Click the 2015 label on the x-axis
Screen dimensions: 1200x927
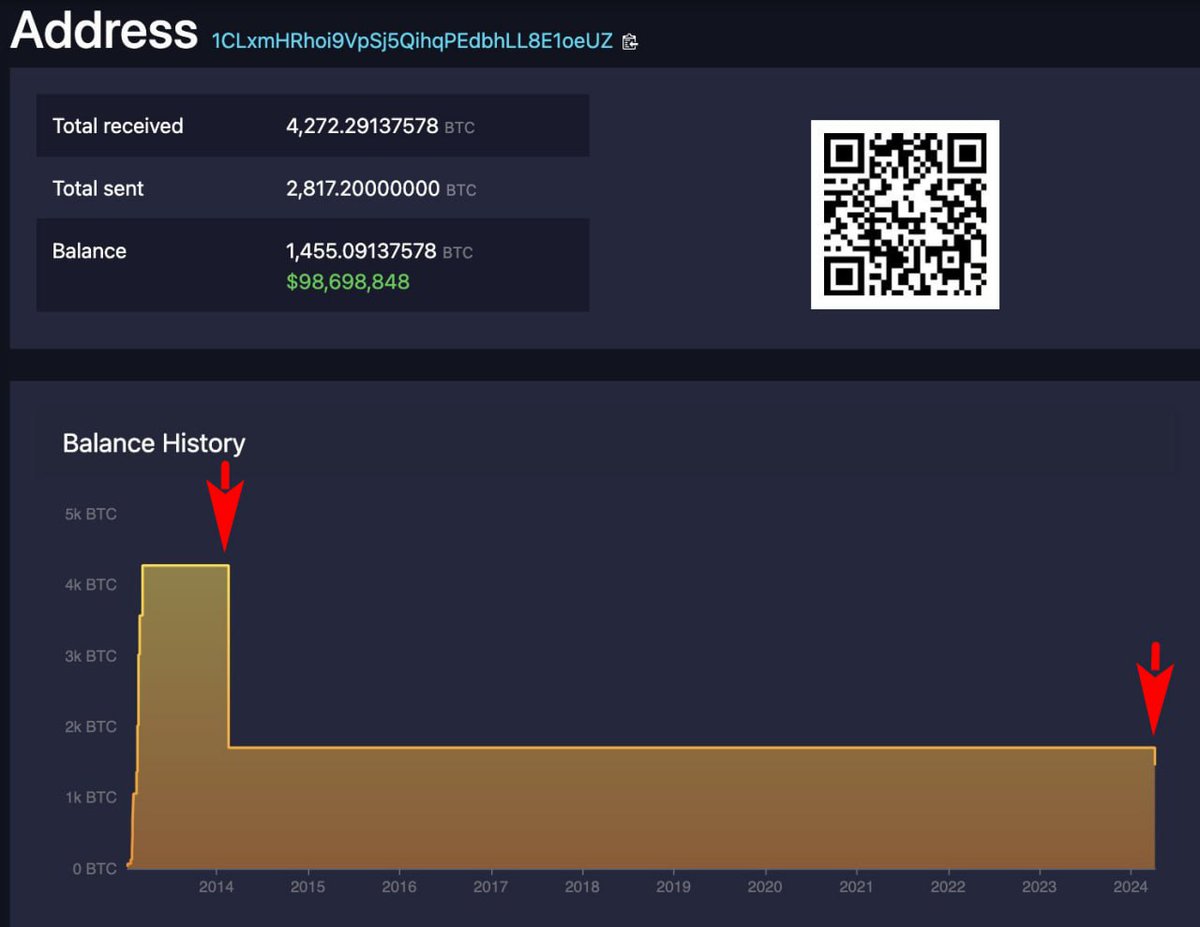coord(308,887)
